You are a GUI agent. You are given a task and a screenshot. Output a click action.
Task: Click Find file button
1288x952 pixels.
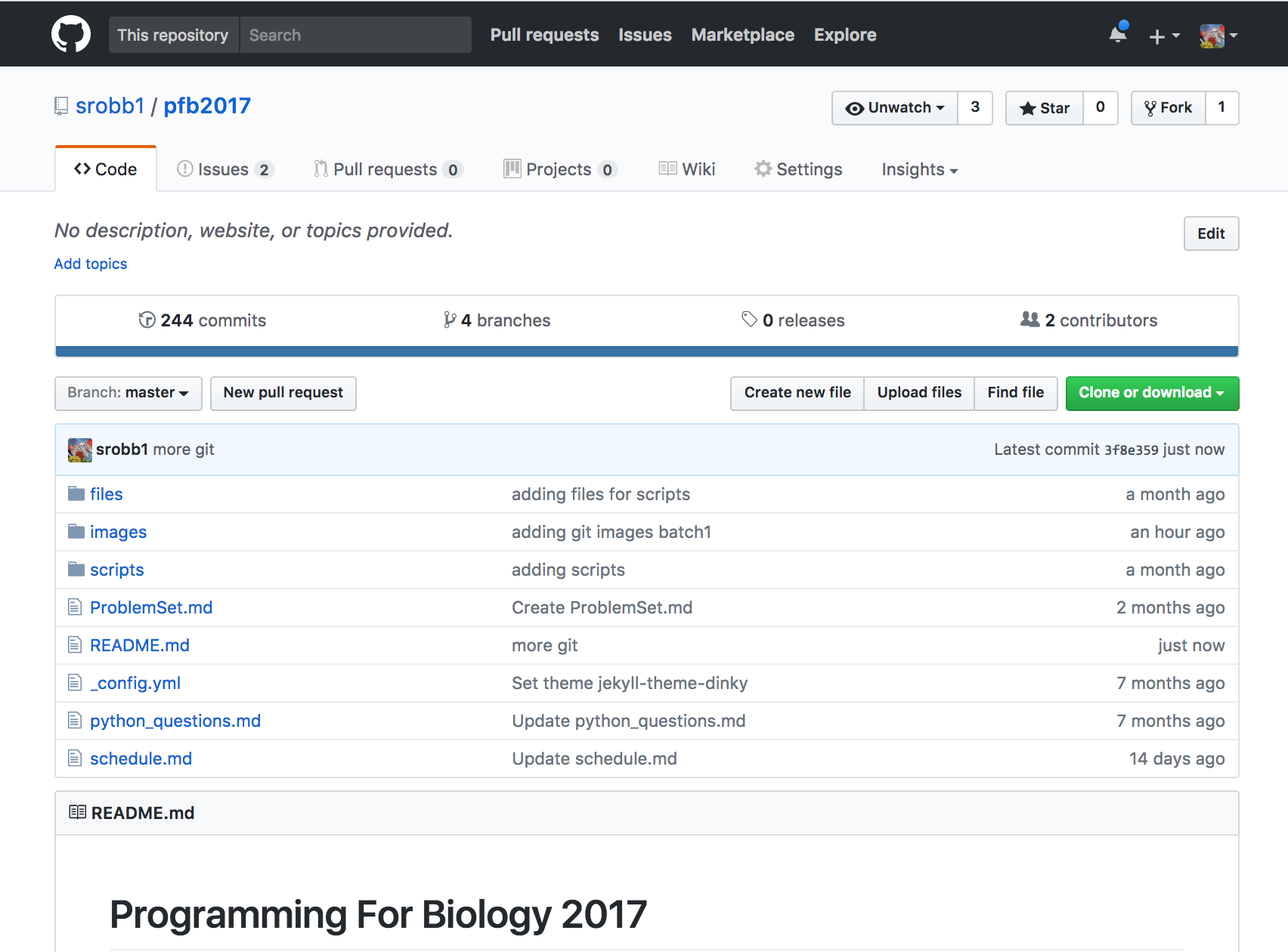pos(1016,394)
